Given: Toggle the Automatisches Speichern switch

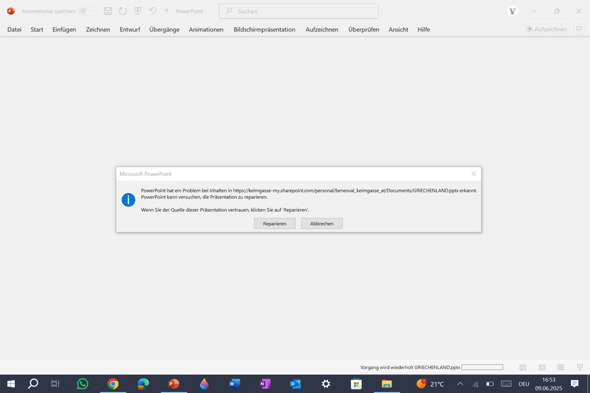Looking at the screenshot, I should coord(88,11).
